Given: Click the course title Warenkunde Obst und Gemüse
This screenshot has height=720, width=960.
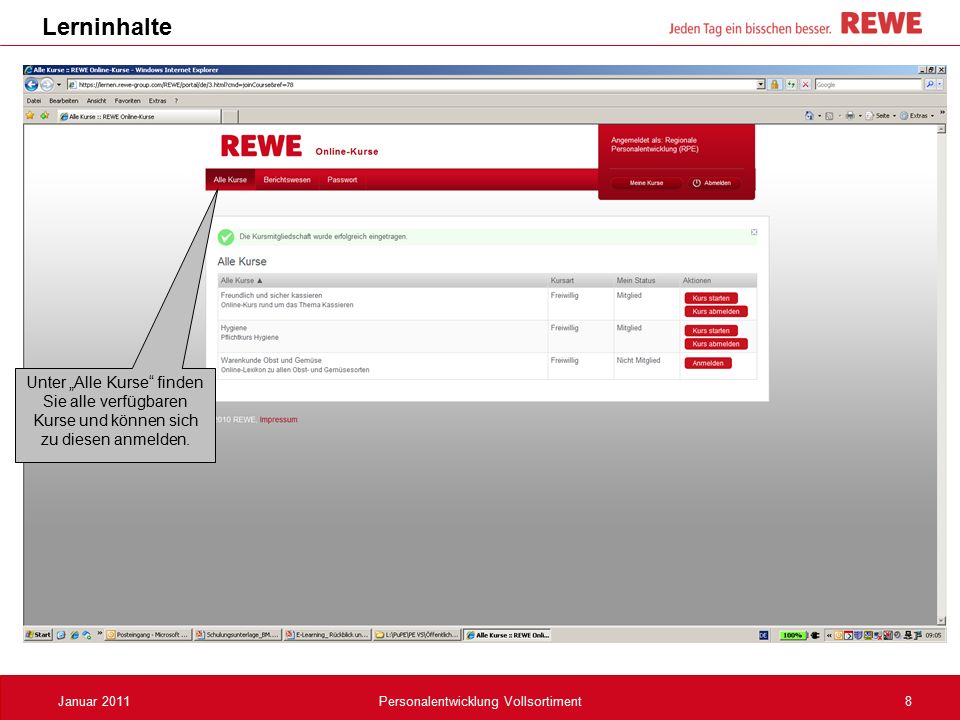Looking at the screenshot, I should tap(271, 360).
